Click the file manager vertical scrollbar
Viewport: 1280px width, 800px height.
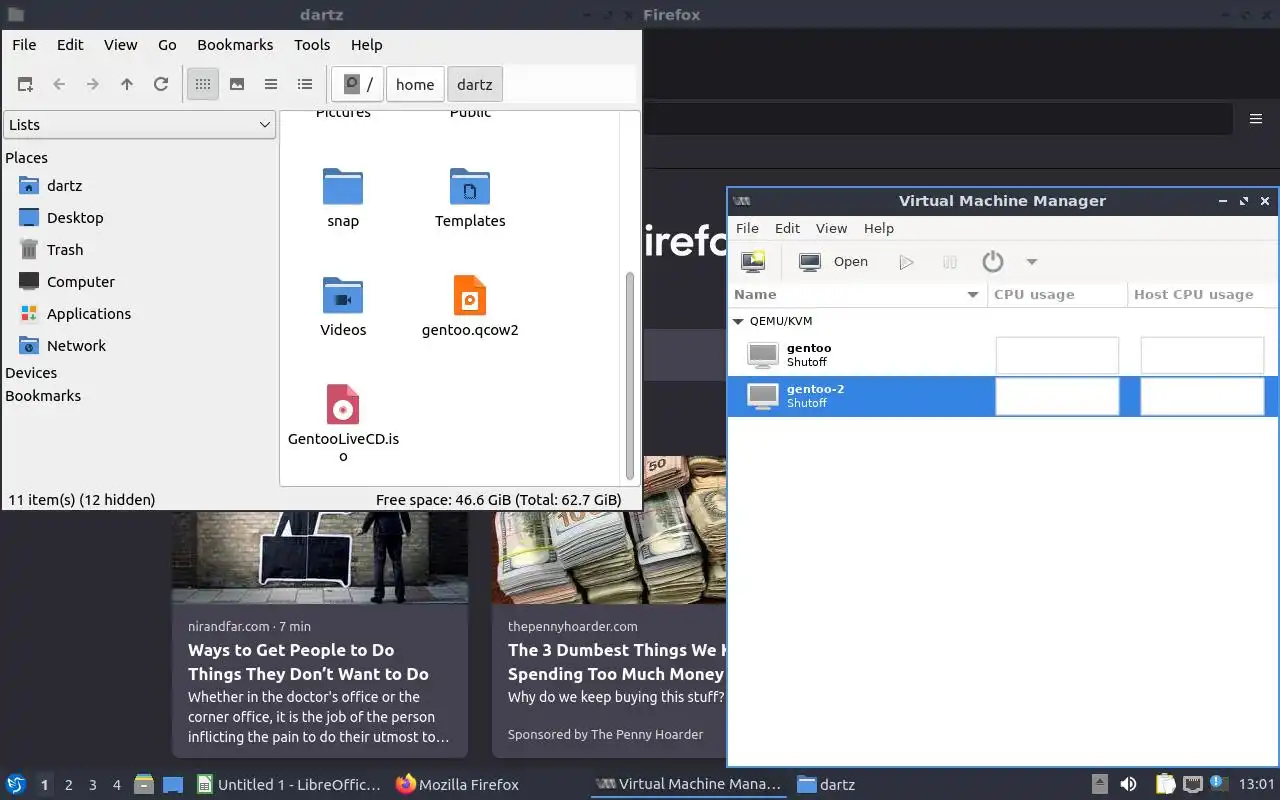[x=630, y=375]
